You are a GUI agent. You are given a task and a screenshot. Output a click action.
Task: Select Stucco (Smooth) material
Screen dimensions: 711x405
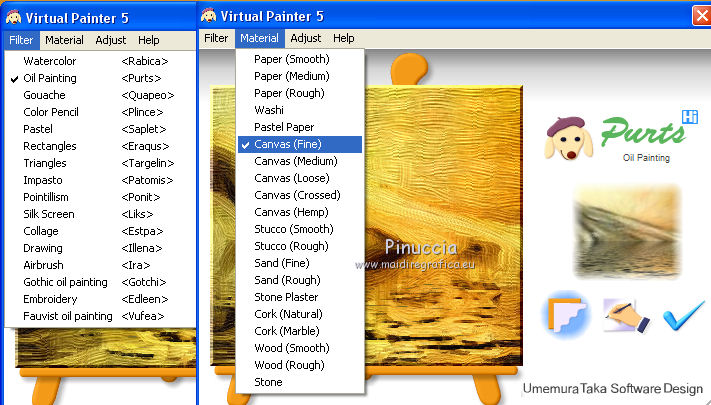click(300, 229)
